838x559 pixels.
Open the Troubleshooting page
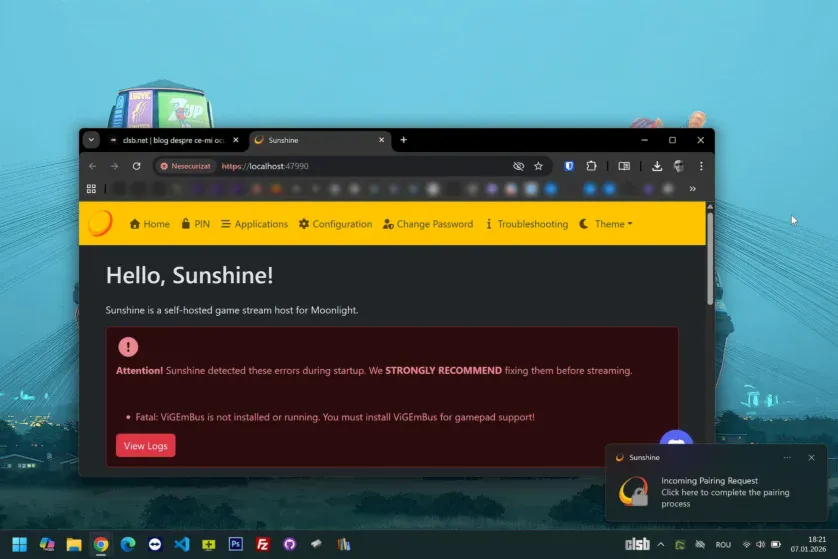tap(526, 224)
